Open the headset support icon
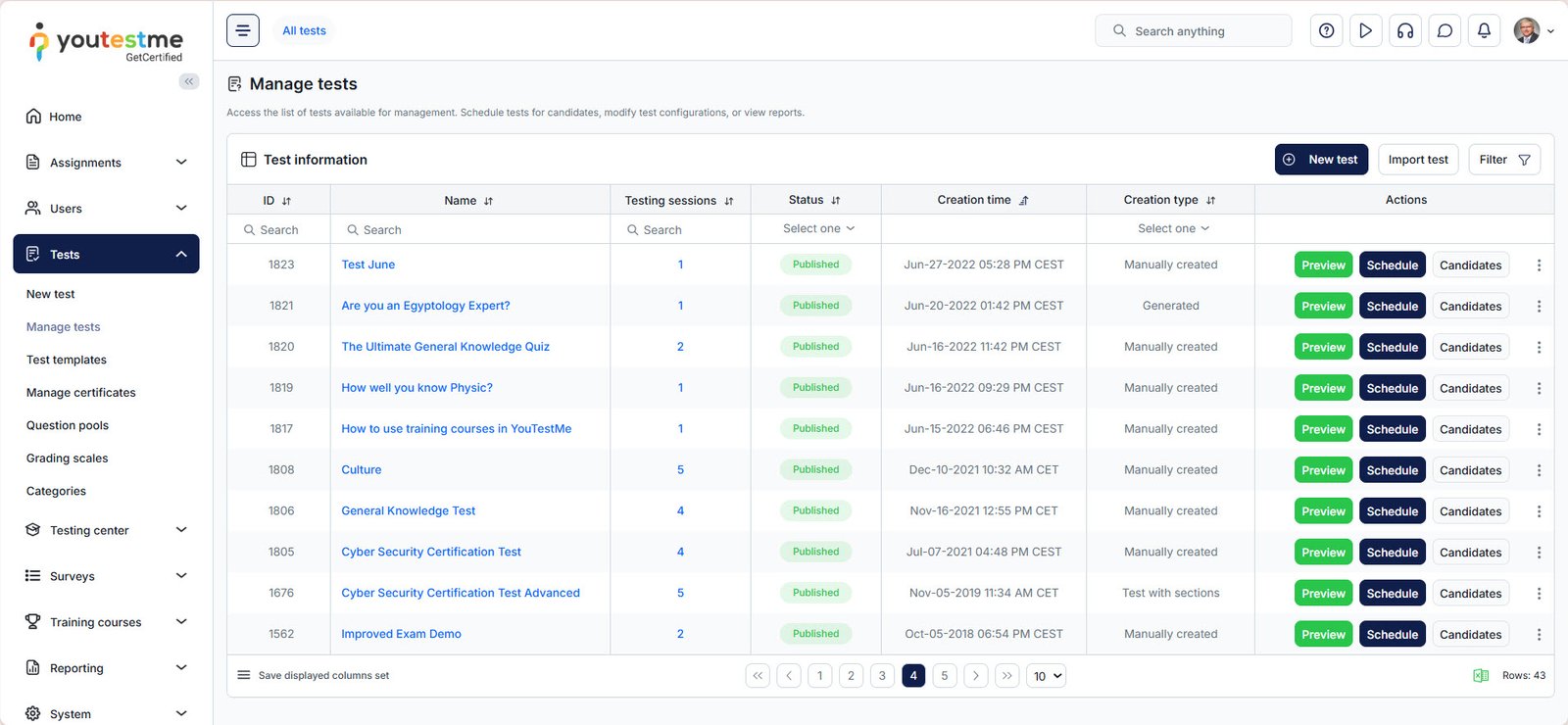This screenshot has height=725, width=1568. [x=1405, y=30]
